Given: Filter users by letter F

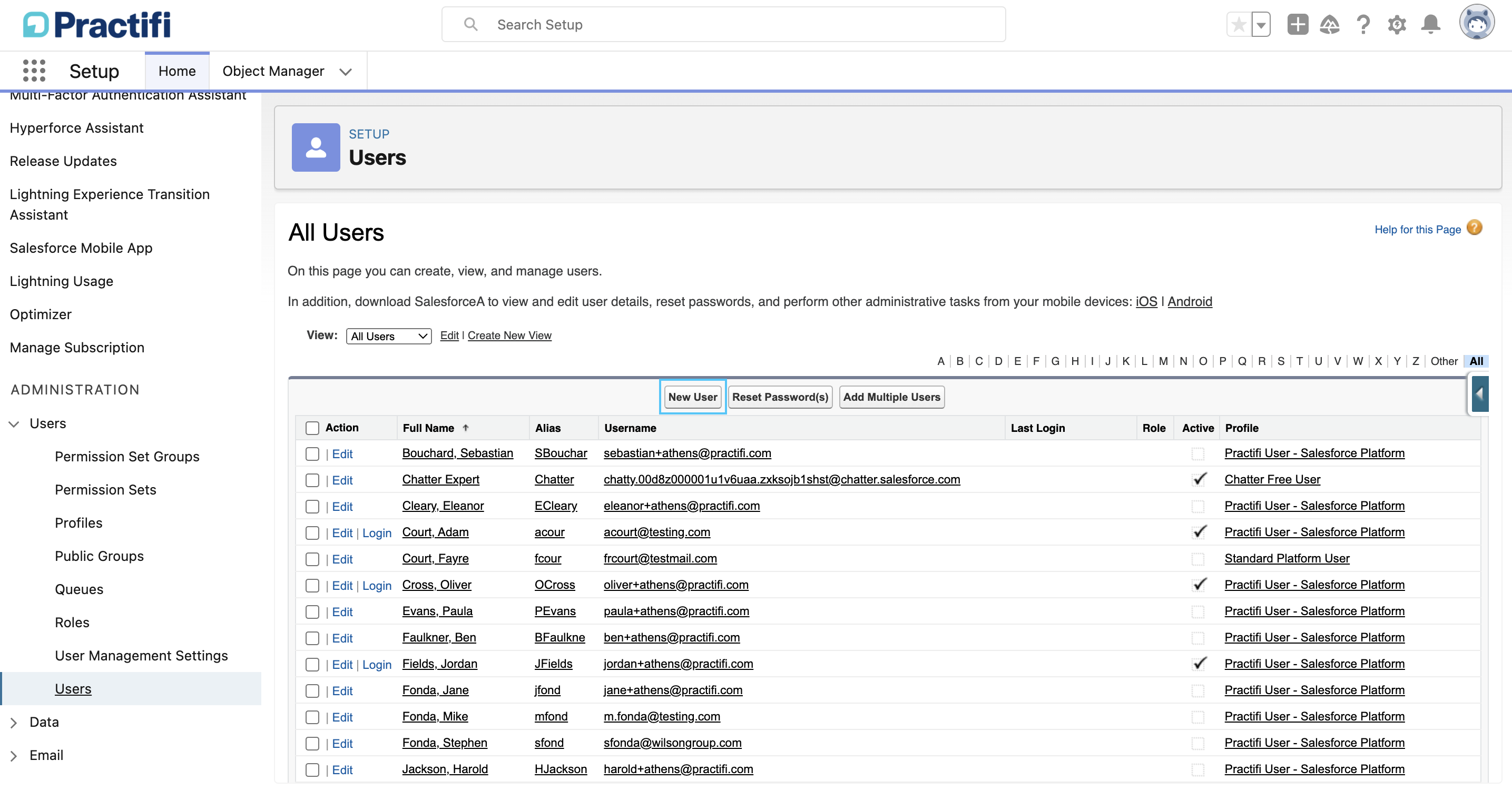Looking at the screenshot, I should 1036,361.
